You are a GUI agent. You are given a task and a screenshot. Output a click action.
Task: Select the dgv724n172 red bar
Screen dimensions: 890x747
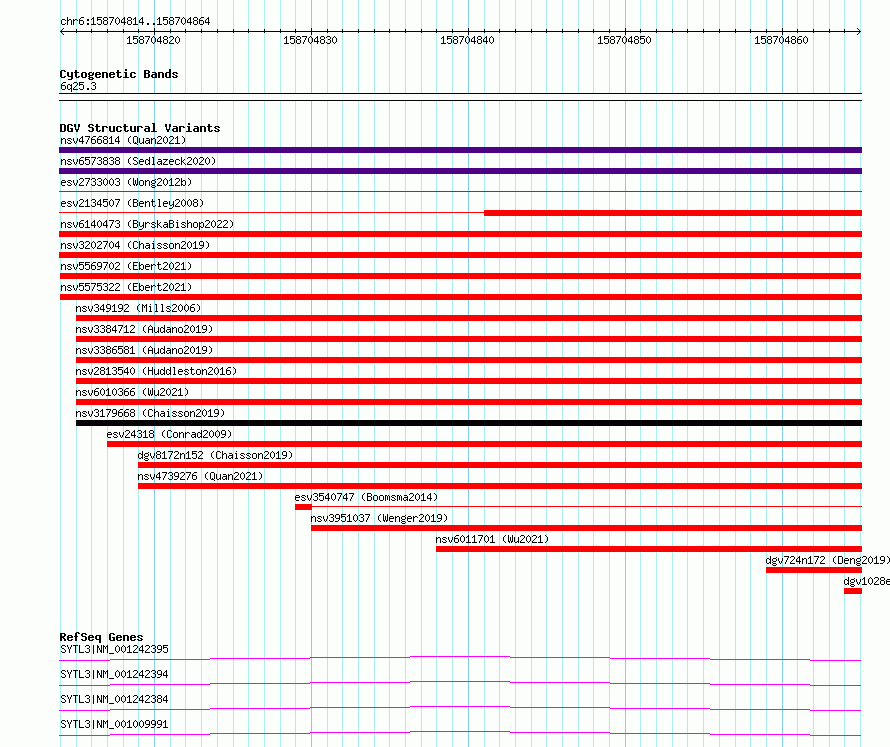(x=814, y=570)
